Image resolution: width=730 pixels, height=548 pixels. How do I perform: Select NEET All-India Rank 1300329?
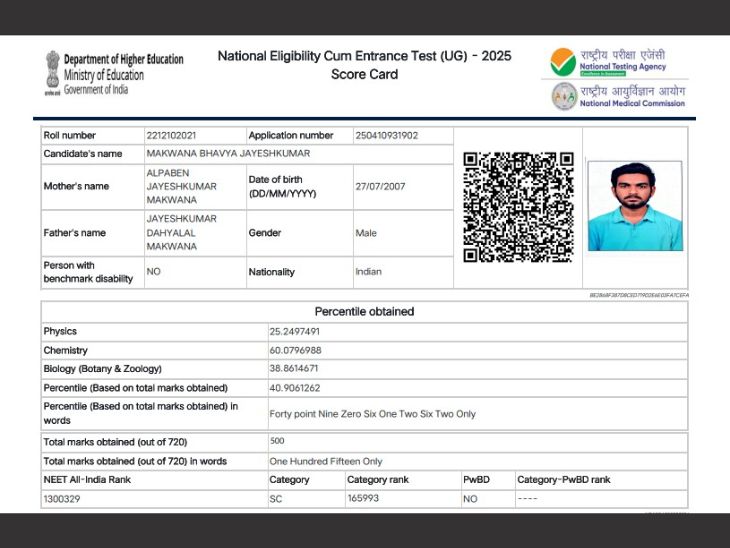pyautogui.click(x=63, y=498)
